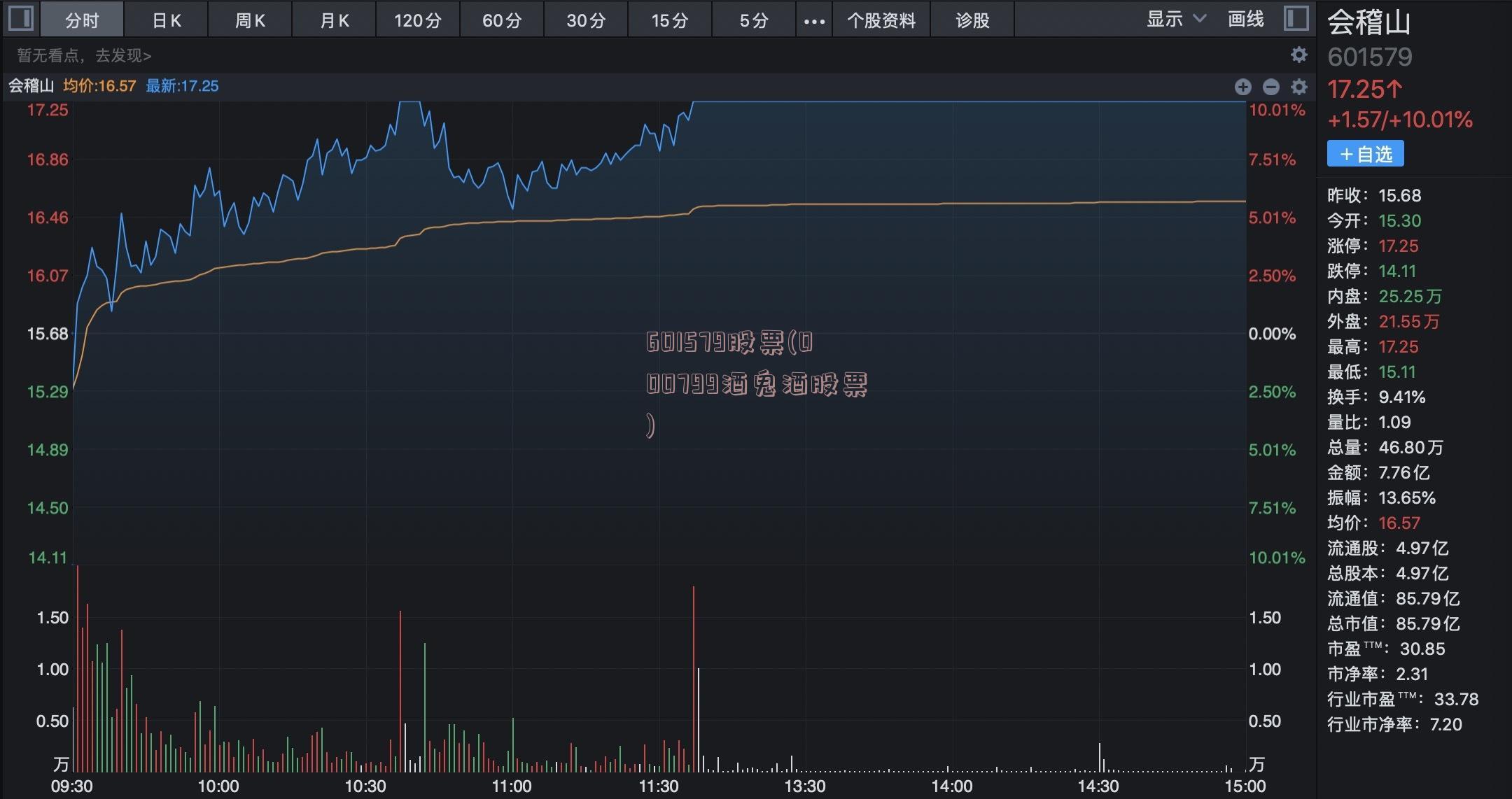
Task: Click the 流通股: 4.97亿 row
Action: (1388, 548)
